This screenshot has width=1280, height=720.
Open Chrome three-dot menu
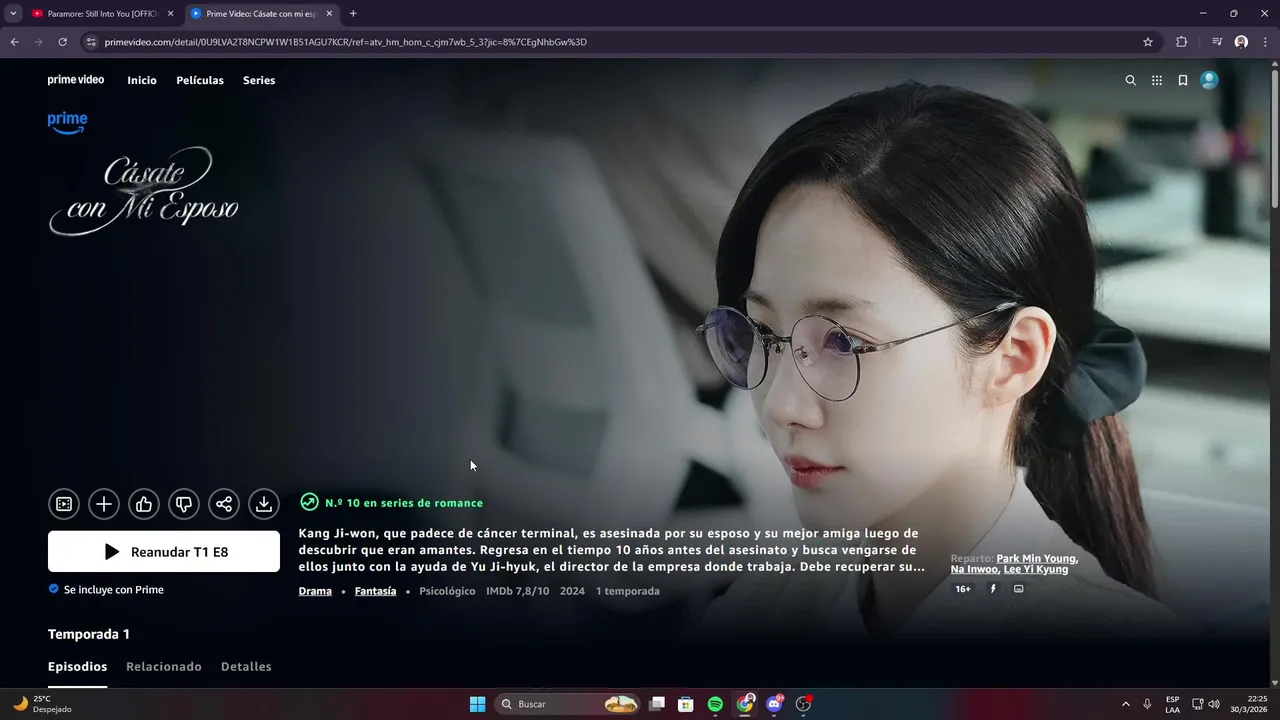(1265, 42)
